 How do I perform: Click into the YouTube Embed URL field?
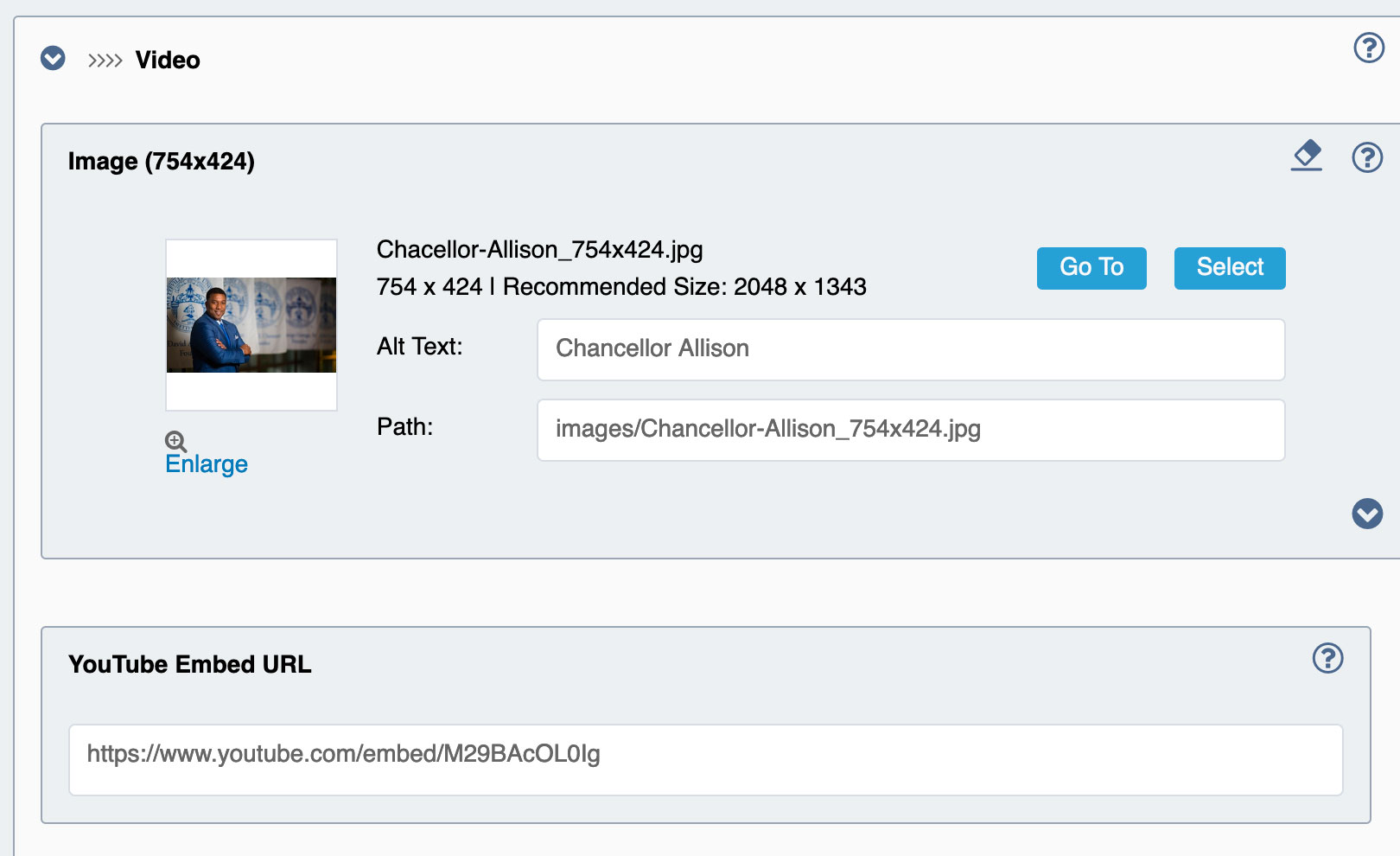point(706,760)
